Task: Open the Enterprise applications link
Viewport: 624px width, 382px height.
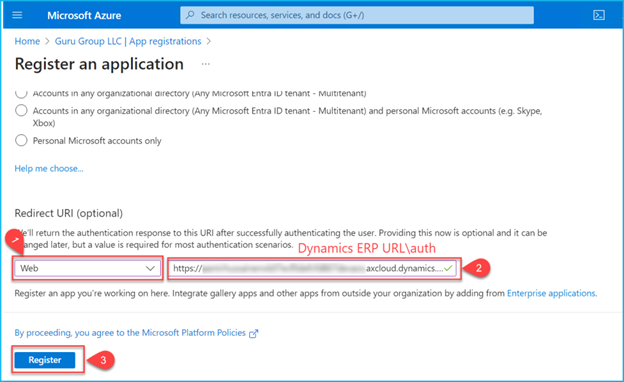Action: coord(551,293)
